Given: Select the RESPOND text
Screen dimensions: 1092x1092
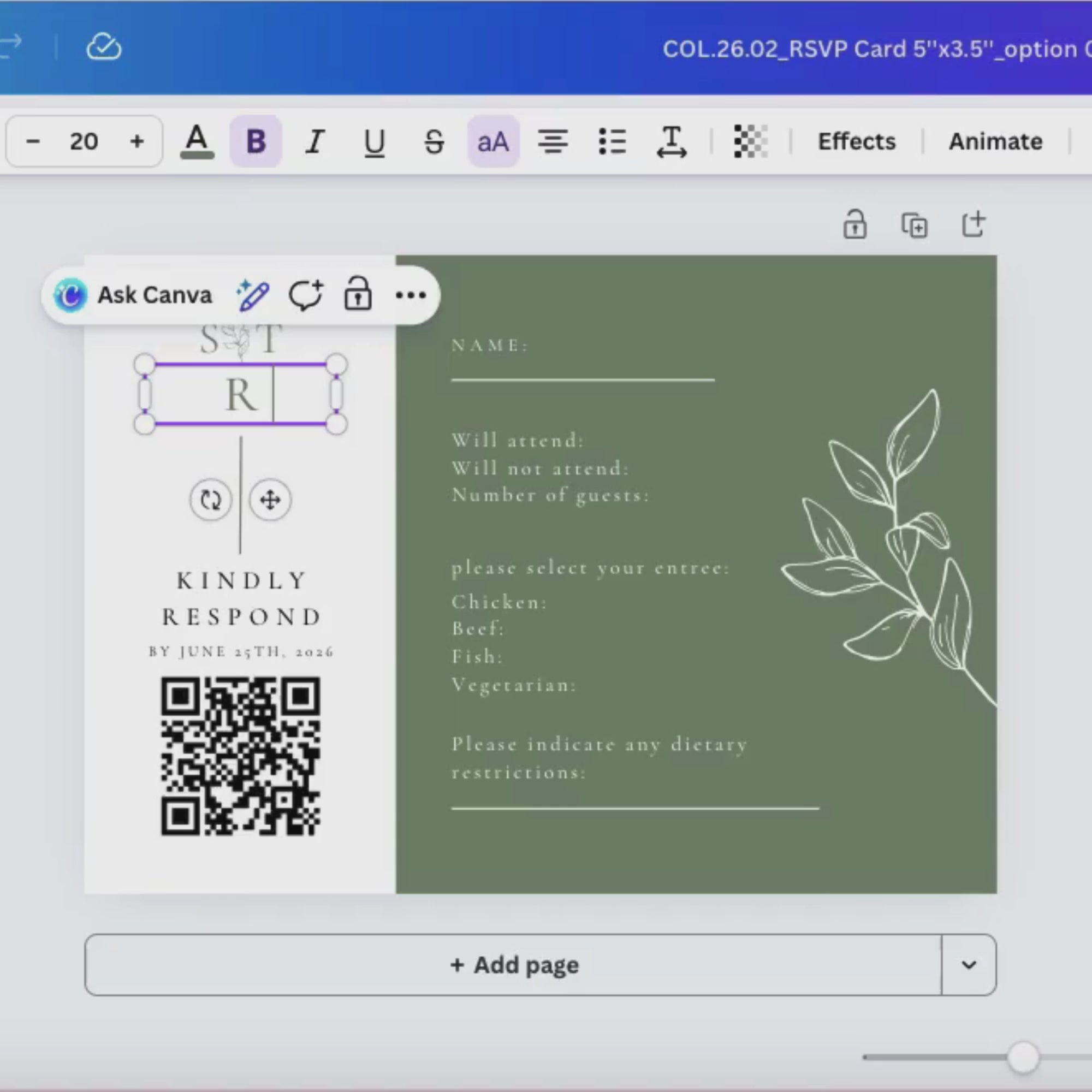Looking at the screenshot, I should click(242, 616).
